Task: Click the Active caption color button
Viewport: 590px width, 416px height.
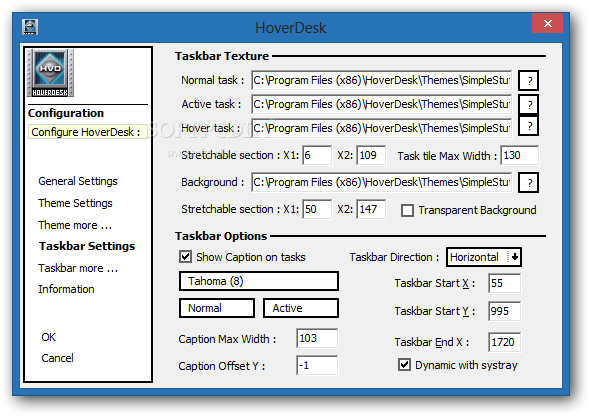Action: click(301, 308)
